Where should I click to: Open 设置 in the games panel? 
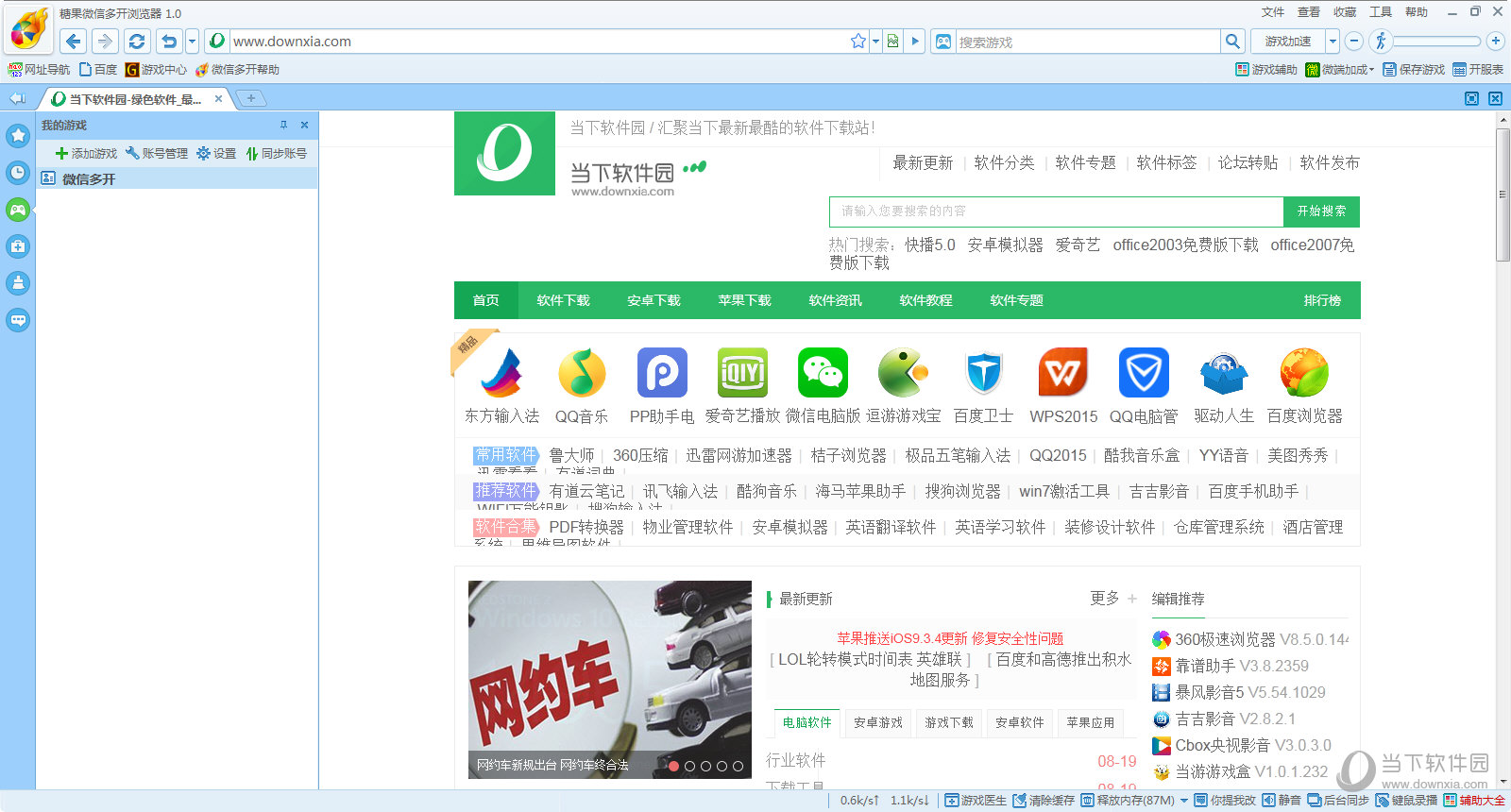[216, 153]
